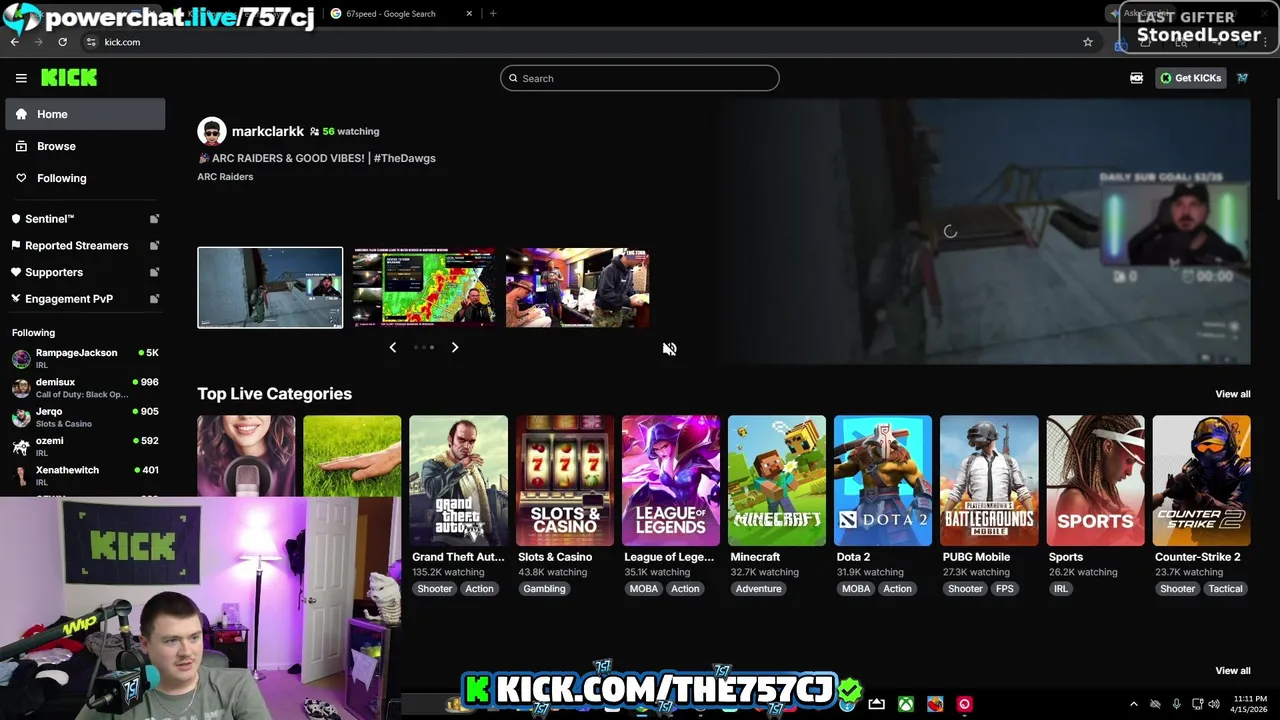The width and height of the screenshot is (1280, 720).
Task: Click the Search input field
Action: [639, 78]
